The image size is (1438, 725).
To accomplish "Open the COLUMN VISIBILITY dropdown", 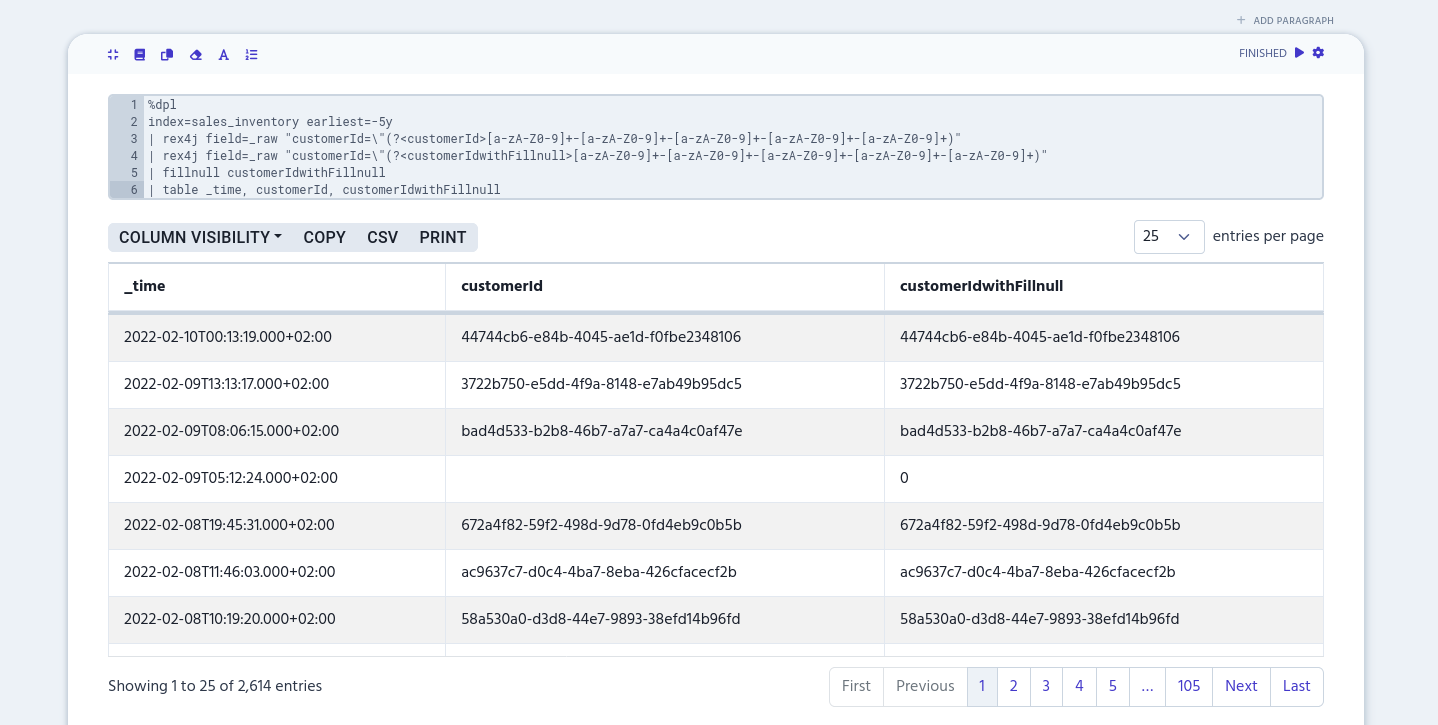I will pyautogui.click(x=200, y=237).
